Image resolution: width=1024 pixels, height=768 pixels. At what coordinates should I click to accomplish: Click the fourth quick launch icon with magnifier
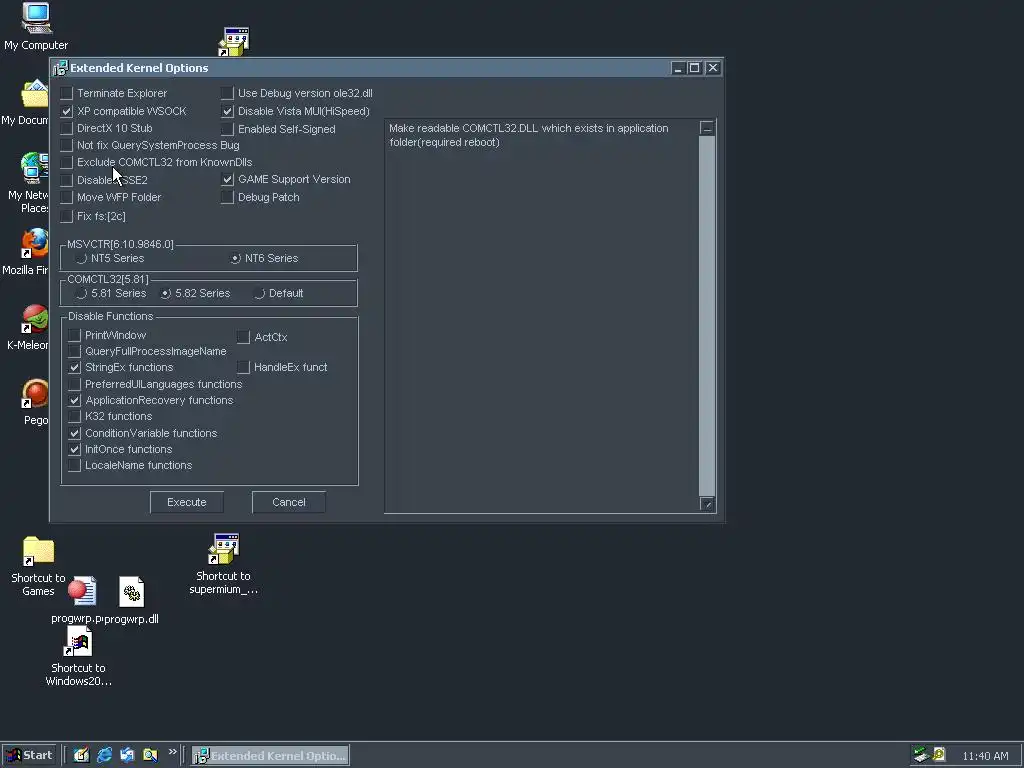150,755
